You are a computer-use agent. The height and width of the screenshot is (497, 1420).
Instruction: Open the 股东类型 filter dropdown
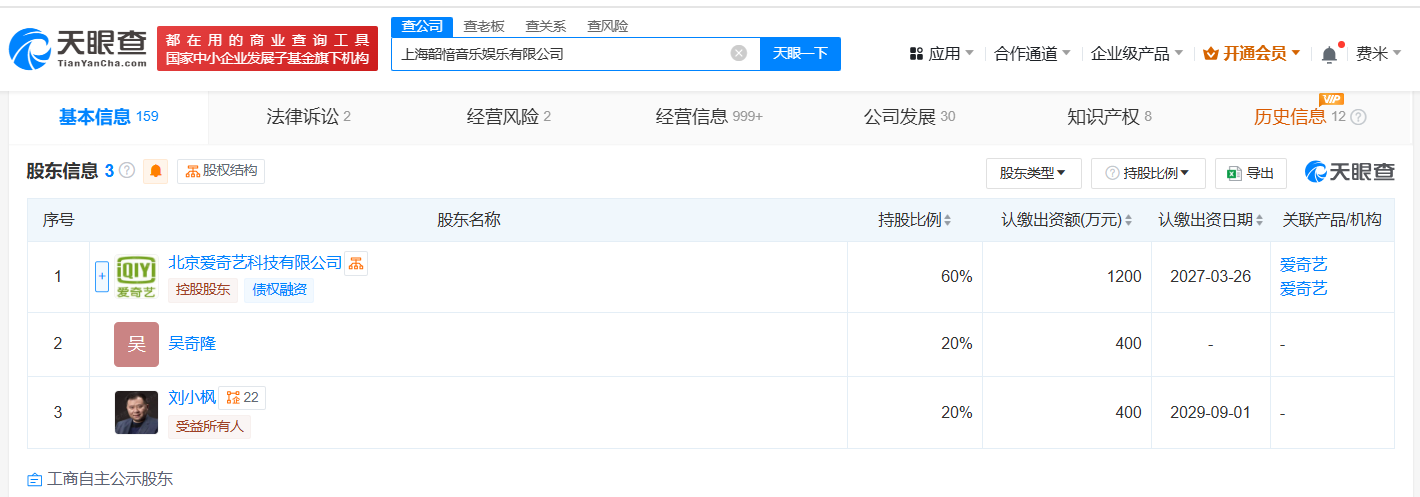pos(1033,173)
